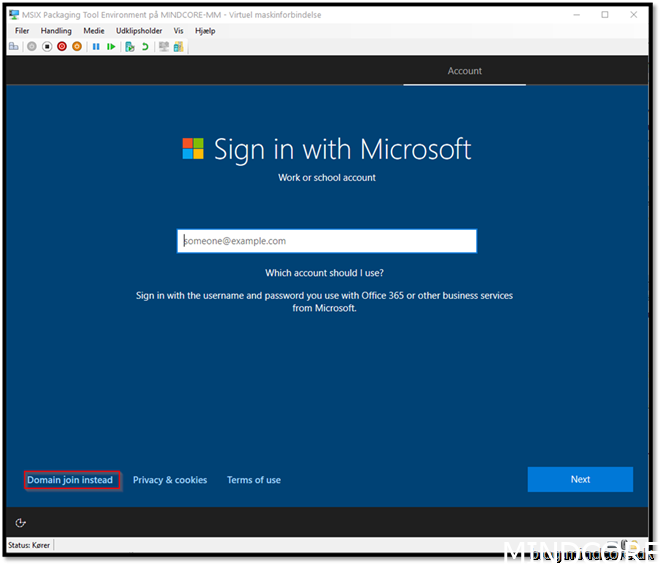661x565 pixels.
Task: Click the Next button
Action: (x=580, y=479)
